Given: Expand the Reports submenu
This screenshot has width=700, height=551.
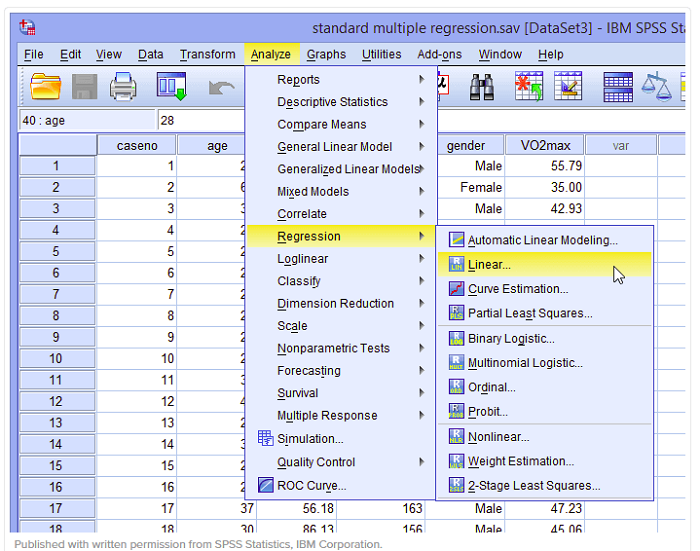Looking at the screenshot, I should pos(341,79).
